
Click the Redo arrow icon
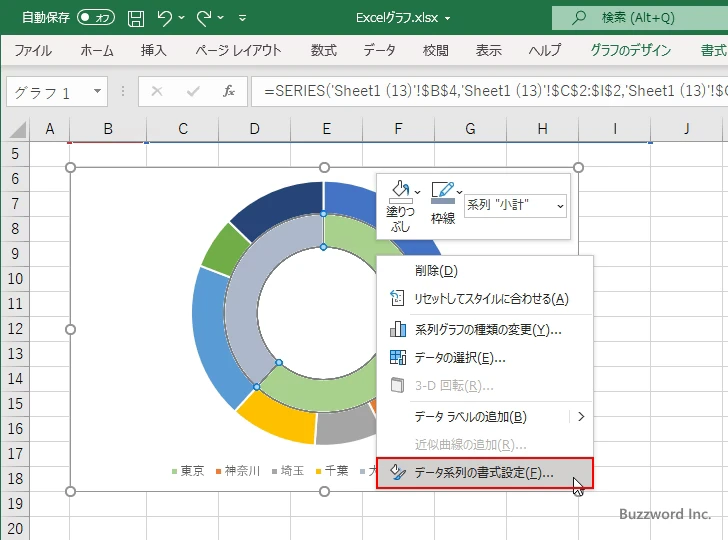[x=204, y=18]
